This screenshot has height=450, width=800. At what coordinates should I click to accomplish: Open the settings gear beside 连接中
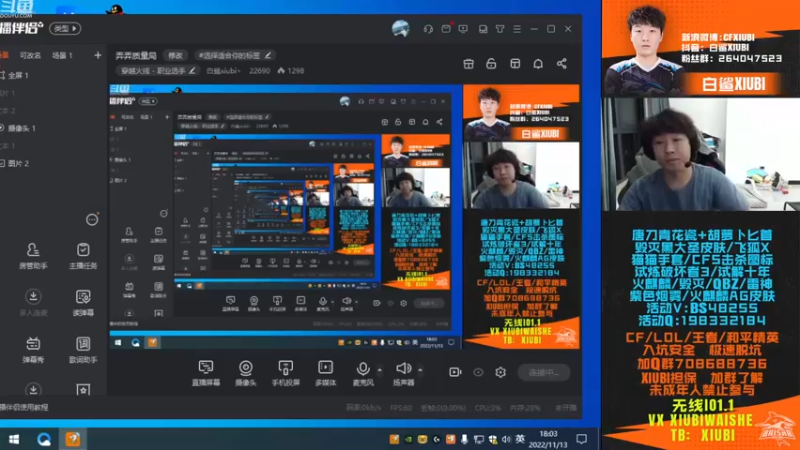tap(501, 372)
